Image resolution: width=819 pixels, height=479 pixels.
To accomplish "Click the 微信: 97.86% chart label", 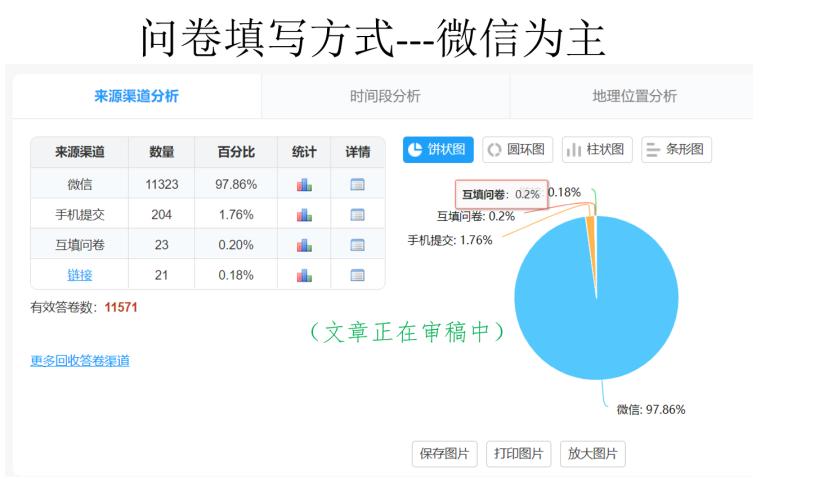I will tap(651, 410).
